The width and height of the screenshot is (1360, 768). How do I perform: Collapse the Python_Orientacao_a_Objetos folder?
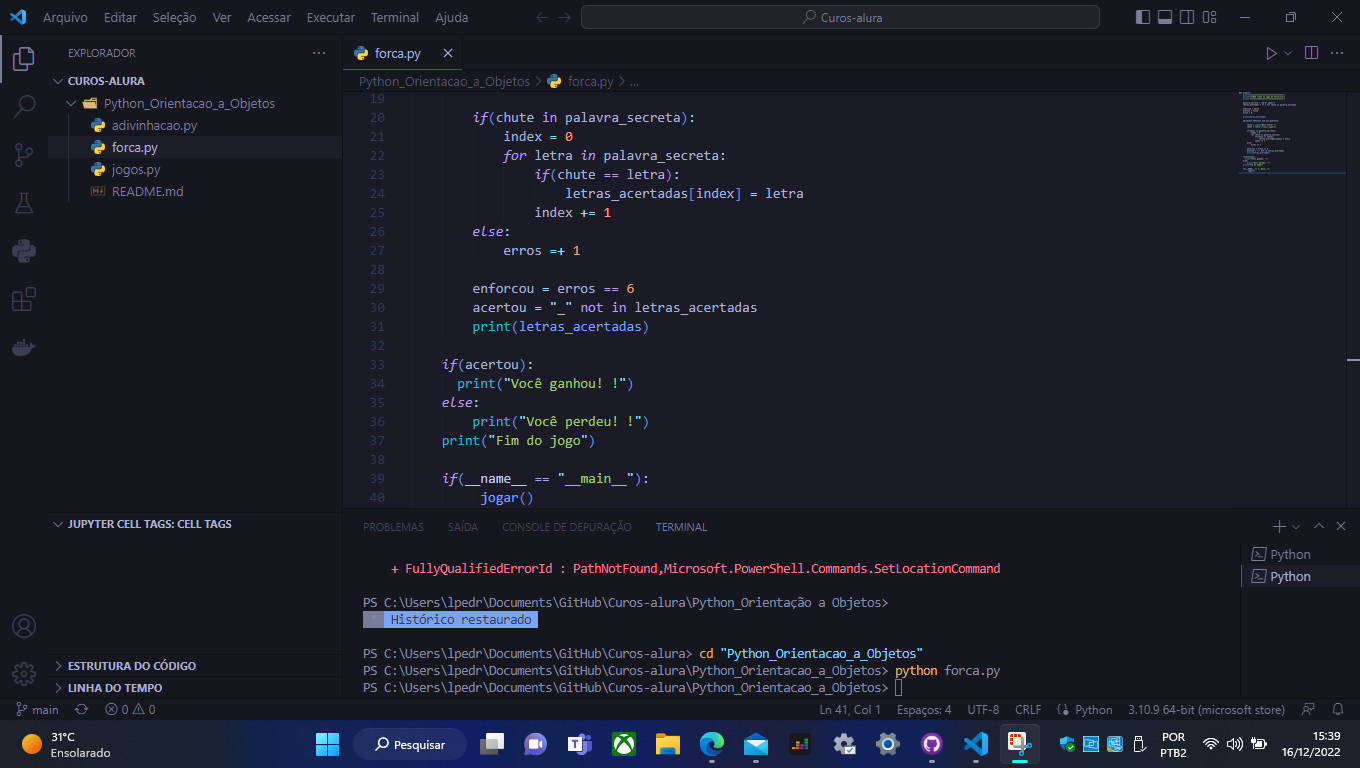click(71, 103)
